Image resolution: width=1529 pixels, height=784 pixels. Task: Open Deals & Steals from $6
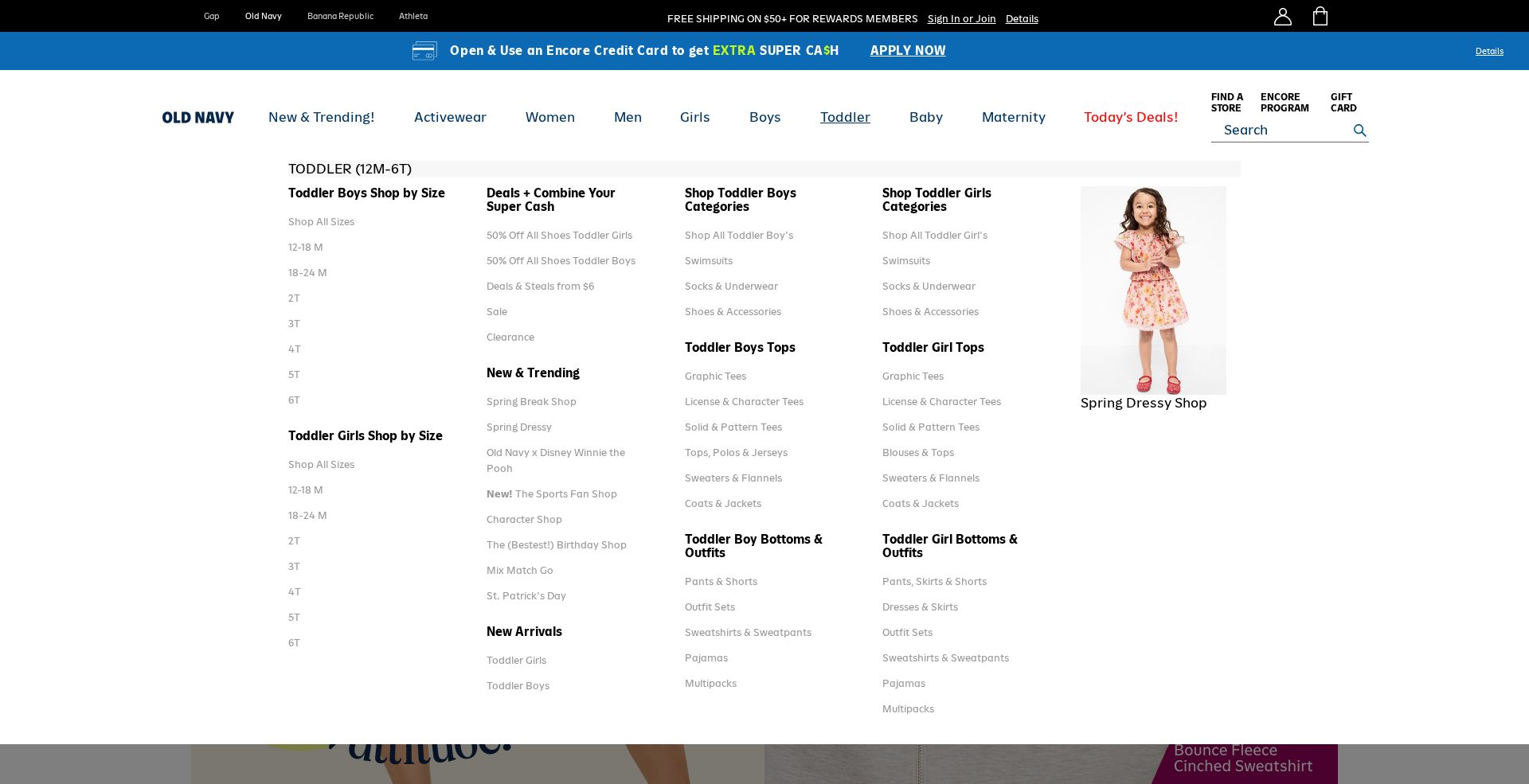(540, 286)
